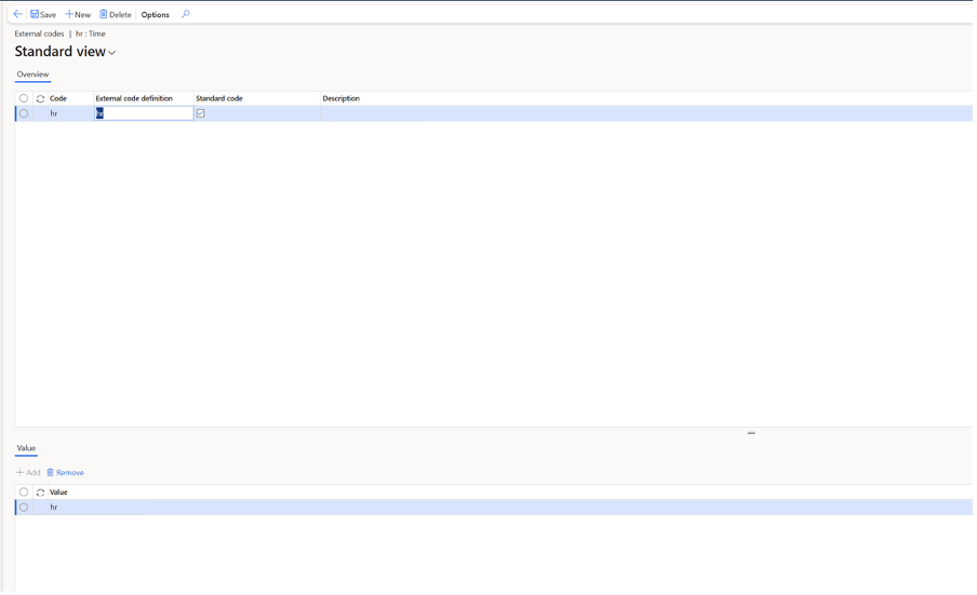Refresh the Value grid with the refresh icon
This screenshot has height=595, width=977.
point(42,491)
